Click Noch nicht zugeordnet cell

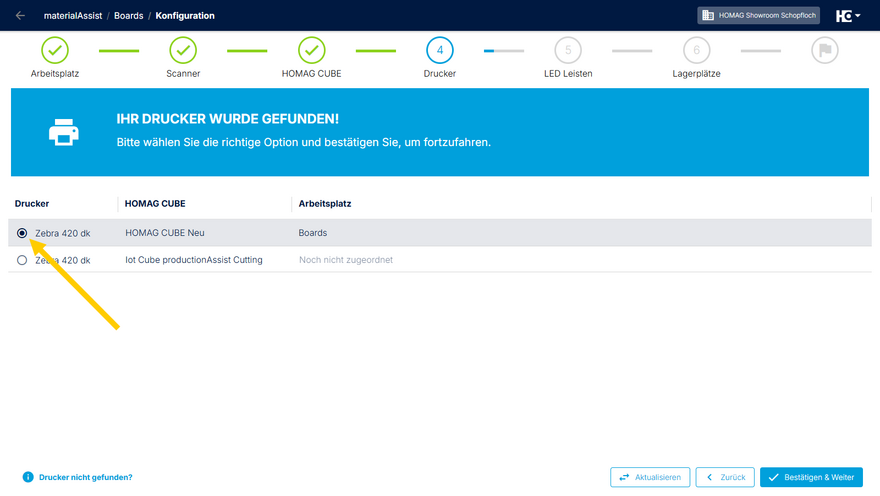pos(346,260)
